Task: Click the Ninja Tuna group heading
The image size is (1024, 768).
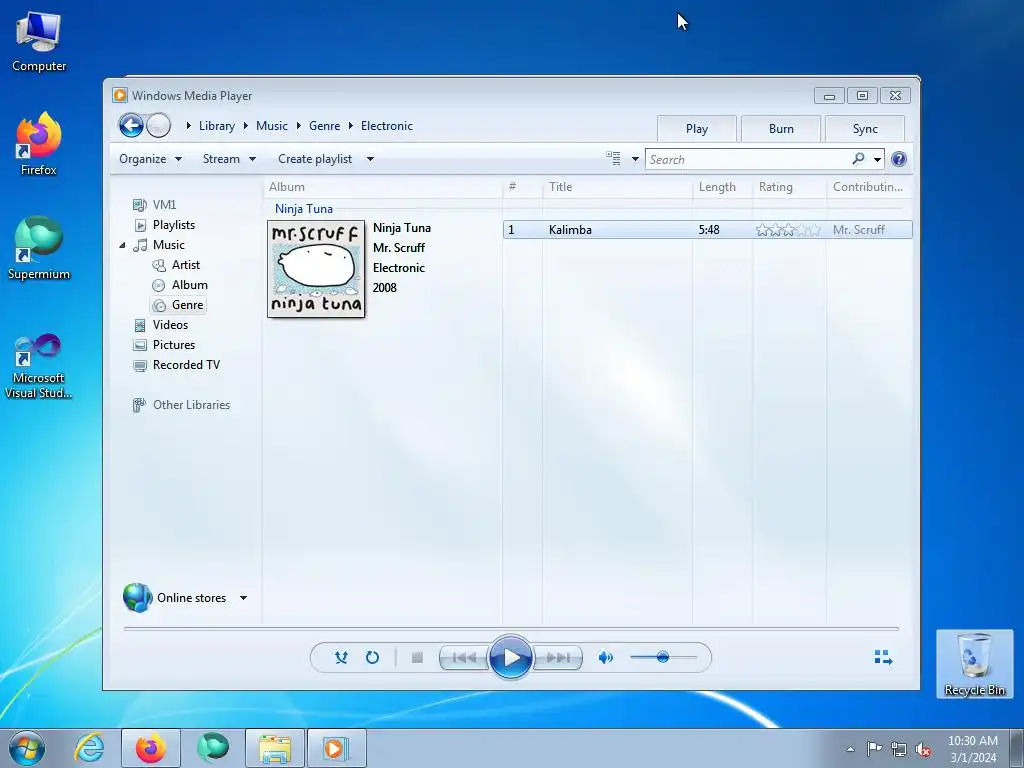Action: (304, 209)
